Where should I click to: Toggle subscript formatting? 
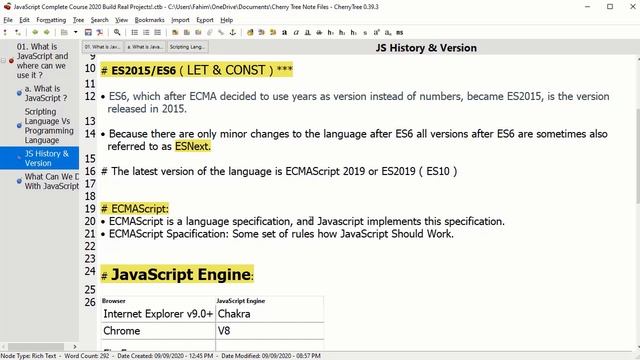click(388, 32)
